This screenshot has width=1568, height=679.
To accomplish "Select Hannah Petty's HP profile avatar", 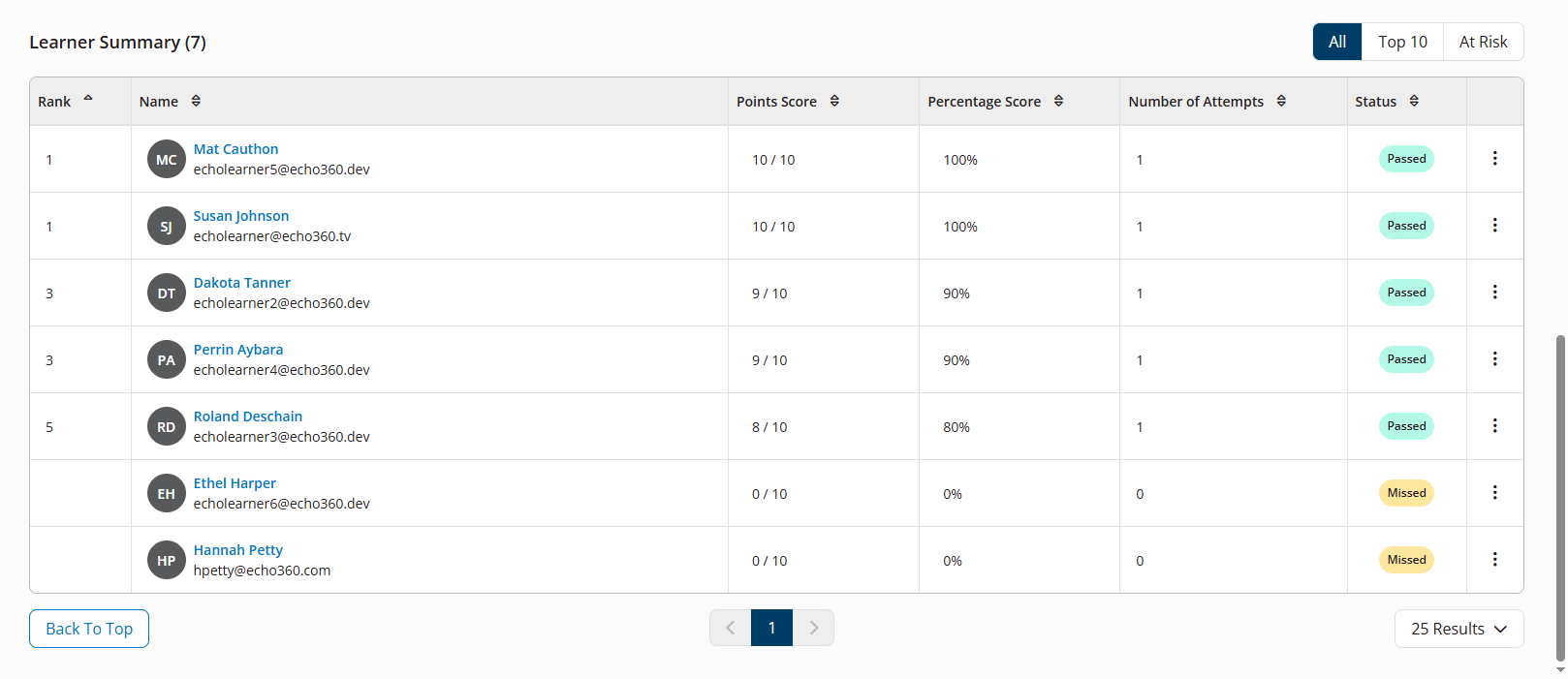I will [166, 560].
